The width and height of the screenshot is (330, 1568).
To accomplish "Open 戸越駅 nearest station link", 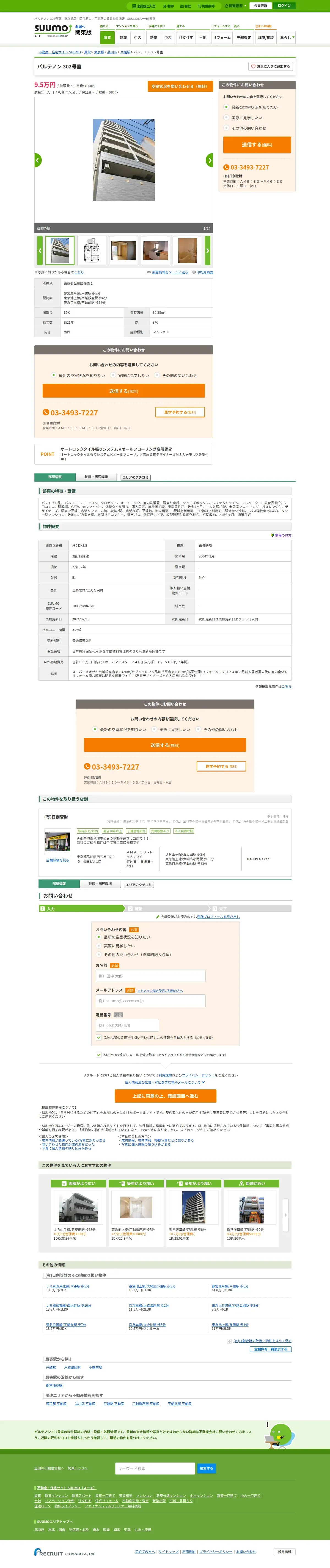I will [x=51, y=1368].
